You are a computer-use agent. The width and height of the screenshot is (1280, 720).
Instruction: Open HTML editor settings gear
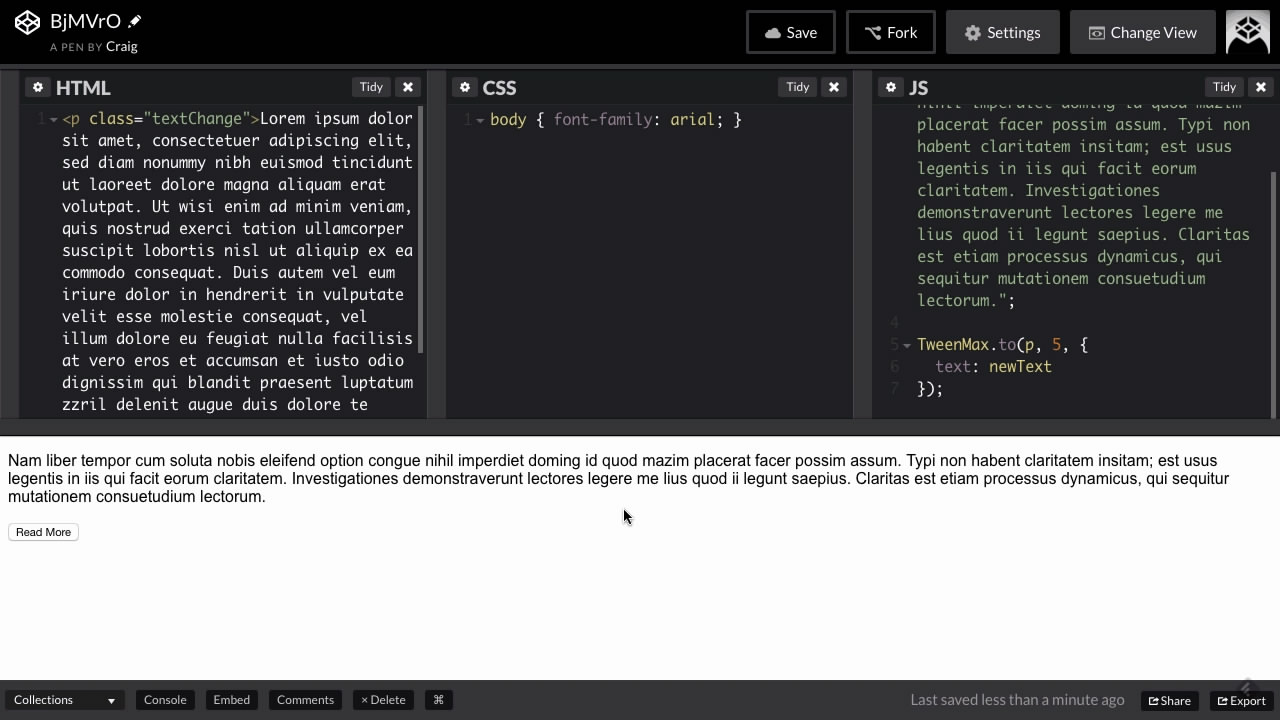(x=37, y=87)
